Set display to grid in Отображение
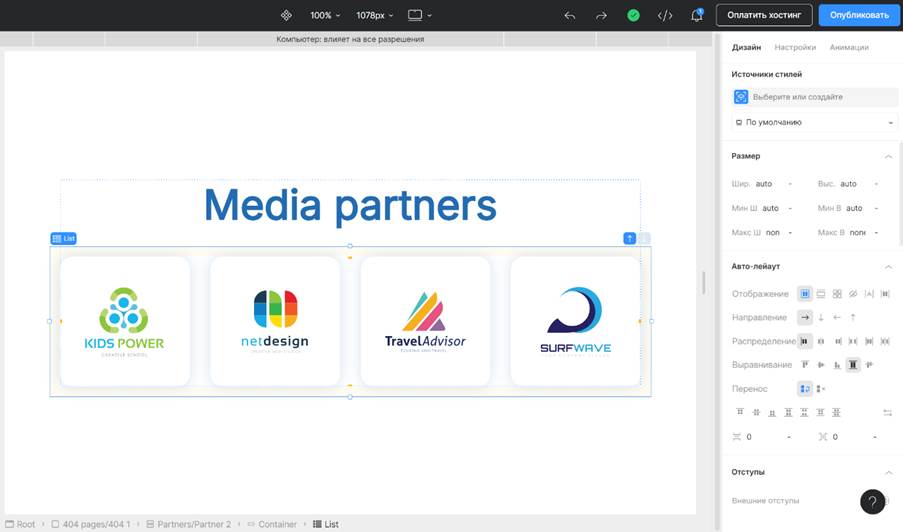 837,294
